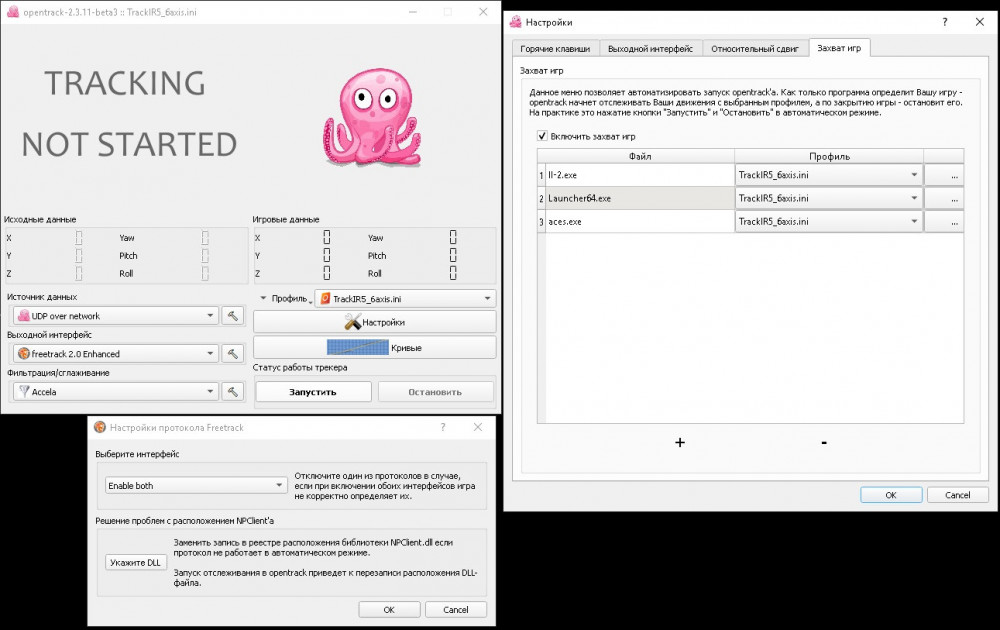This screenshot has height=630, width=1000.
Task: Close the Настройки dialog window
Action: click(x=980, y=22)
